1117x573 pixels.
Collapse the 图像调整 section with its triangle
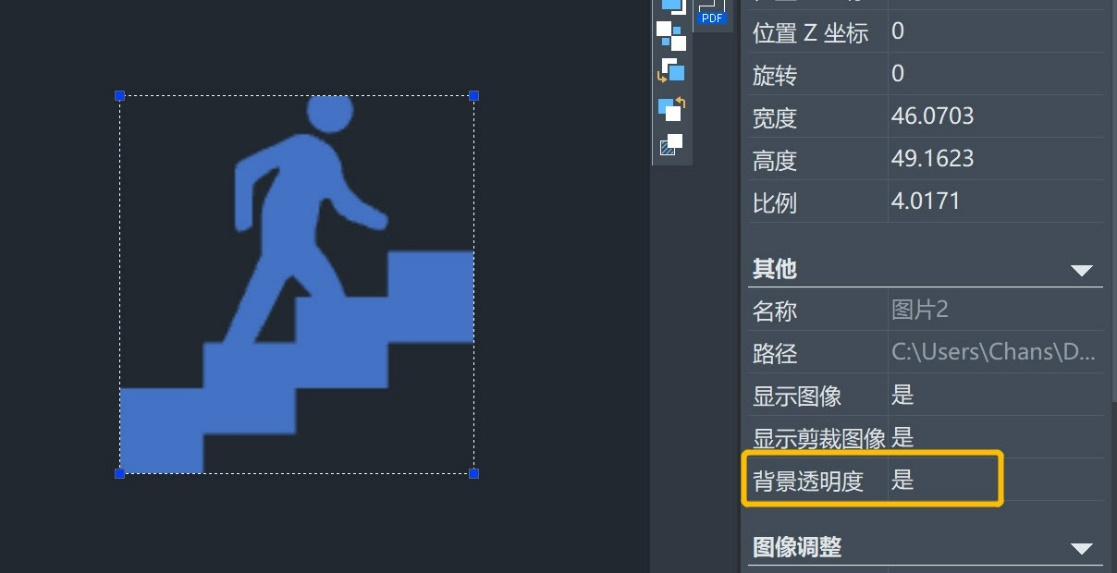[1081, 548]
